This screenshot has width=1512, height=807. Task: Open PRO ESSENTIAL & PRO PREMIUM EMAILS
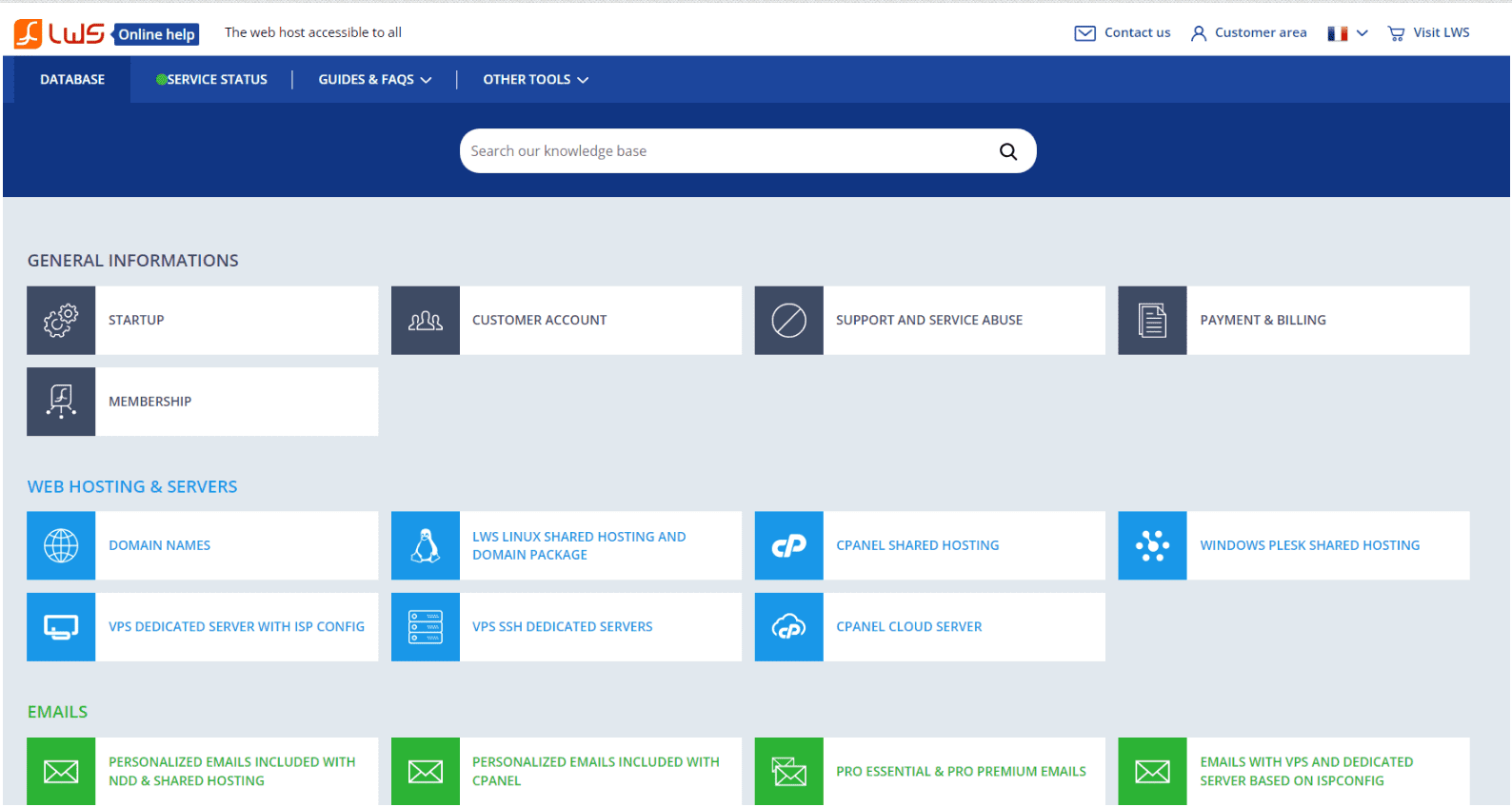tap(961, 772)
